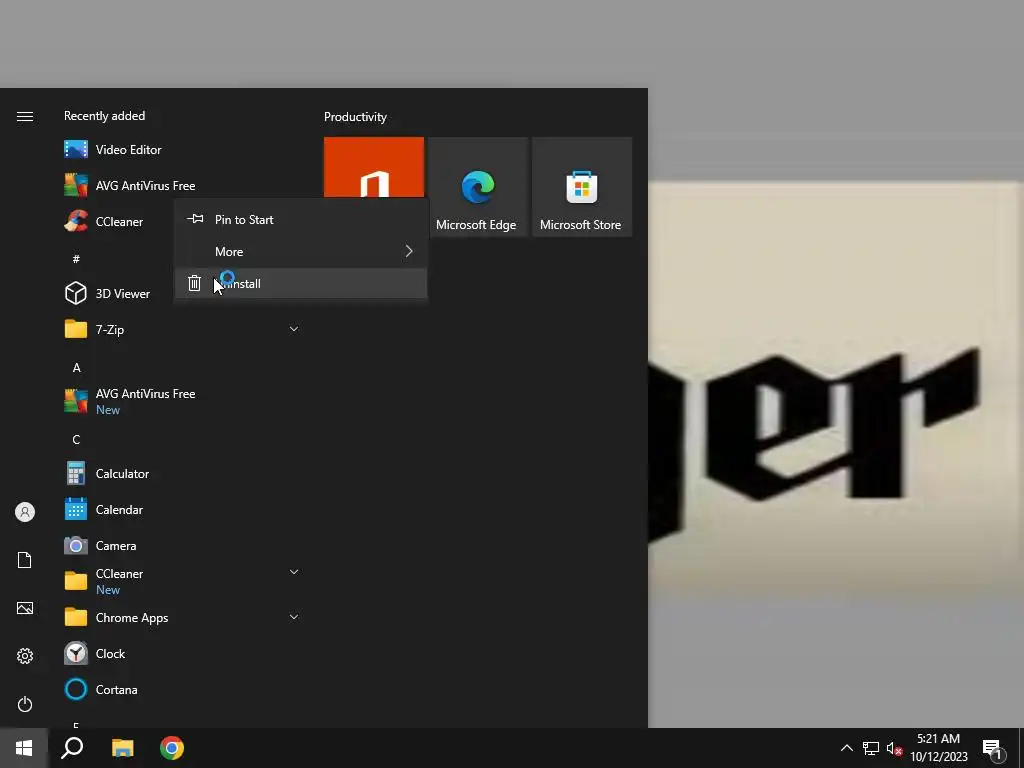The image size is (1024, 768).
Task: Open the Microsoft Store tile
Action: coord(582,187)
